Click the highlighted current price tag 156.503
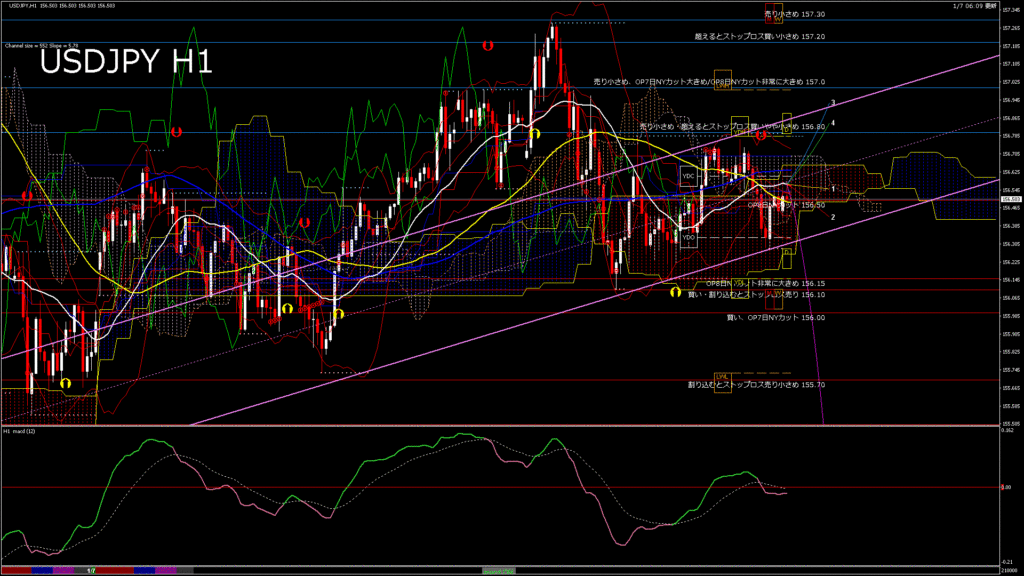Screen dimensions: 1024x576 click(1009, 198)
